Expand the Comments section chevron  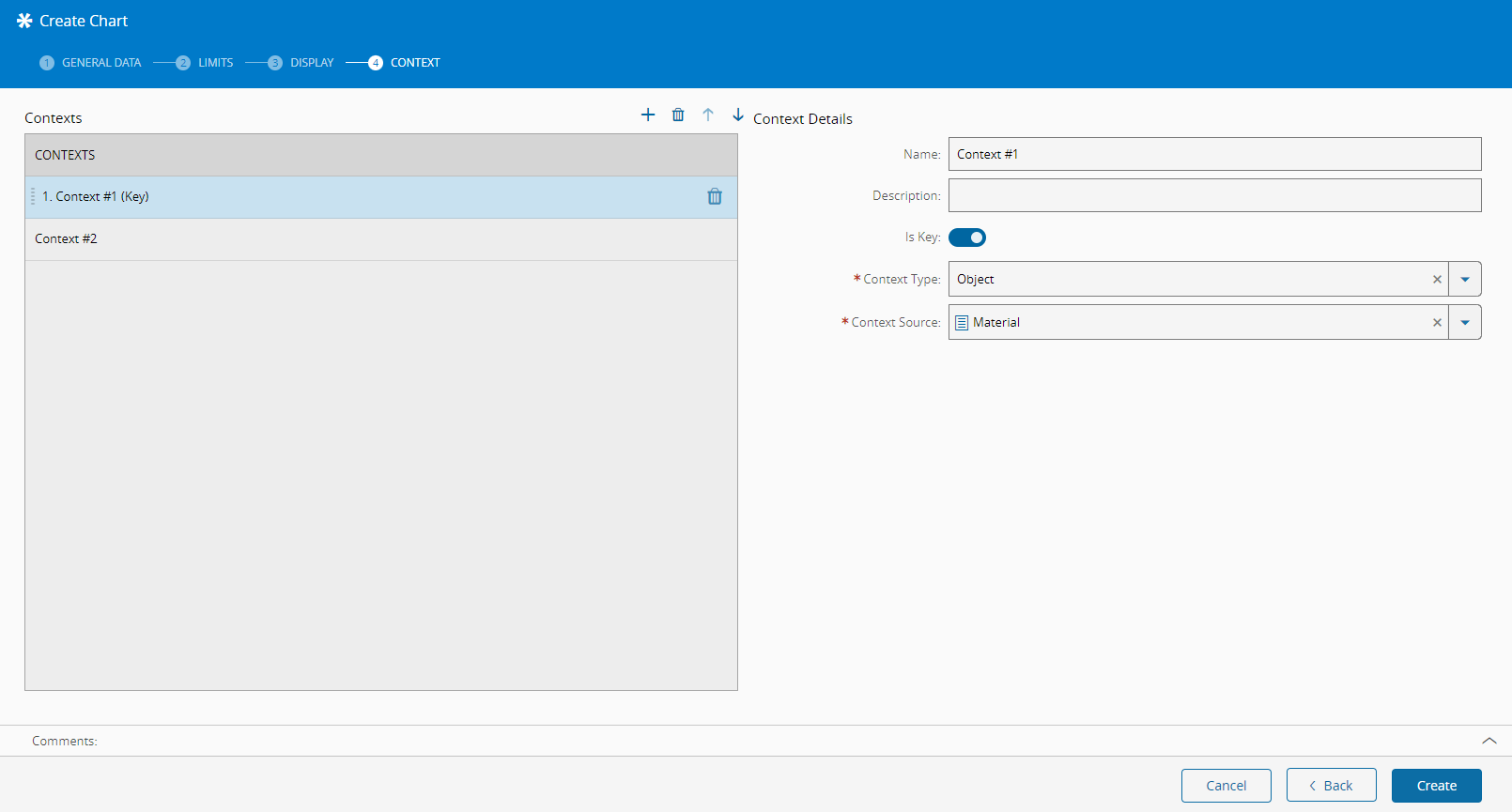[x=1489, y=741]
